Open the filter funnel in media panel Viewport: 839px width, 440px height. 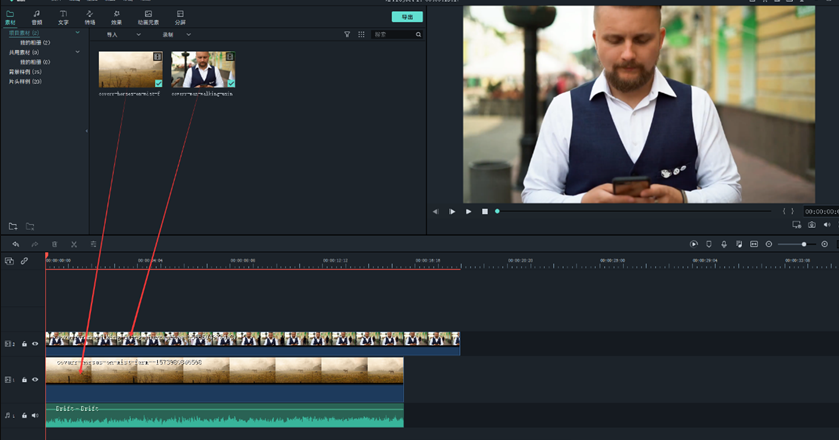347,34
